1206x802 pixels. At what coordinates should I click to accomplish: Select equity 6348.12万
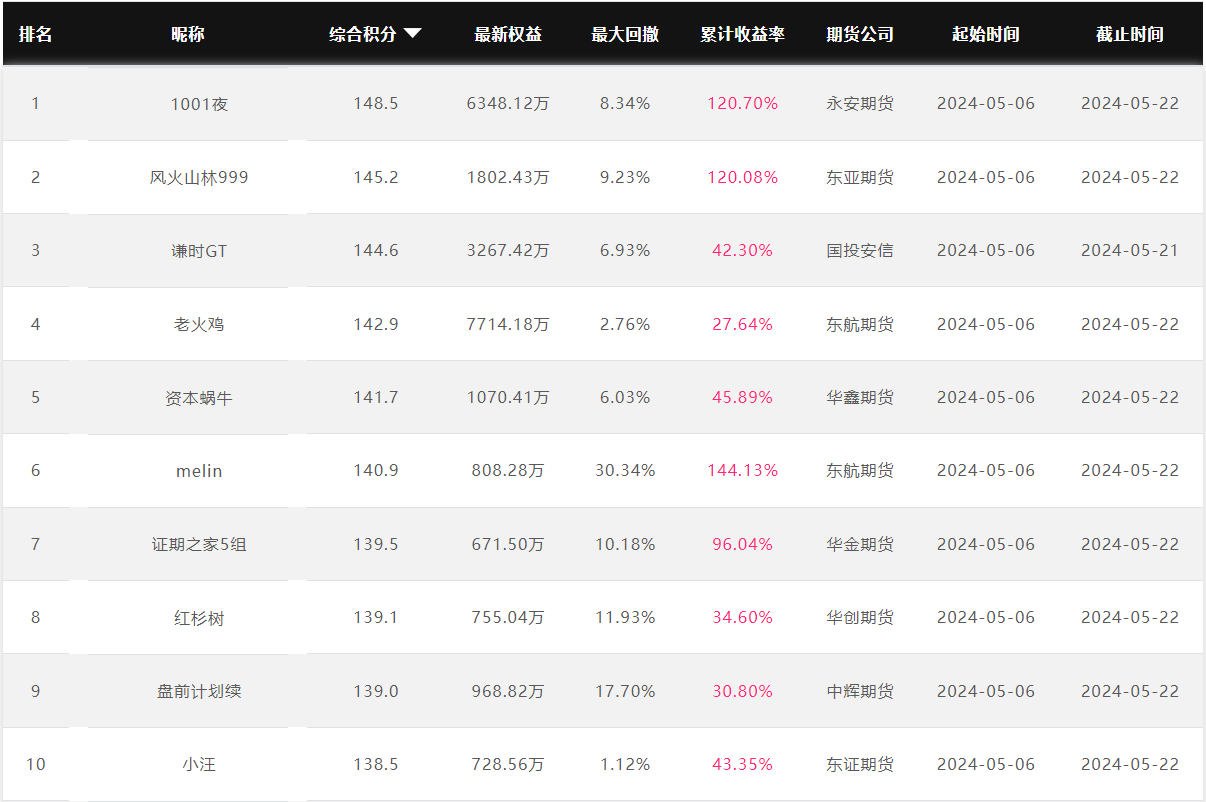(x=508, y=103)
